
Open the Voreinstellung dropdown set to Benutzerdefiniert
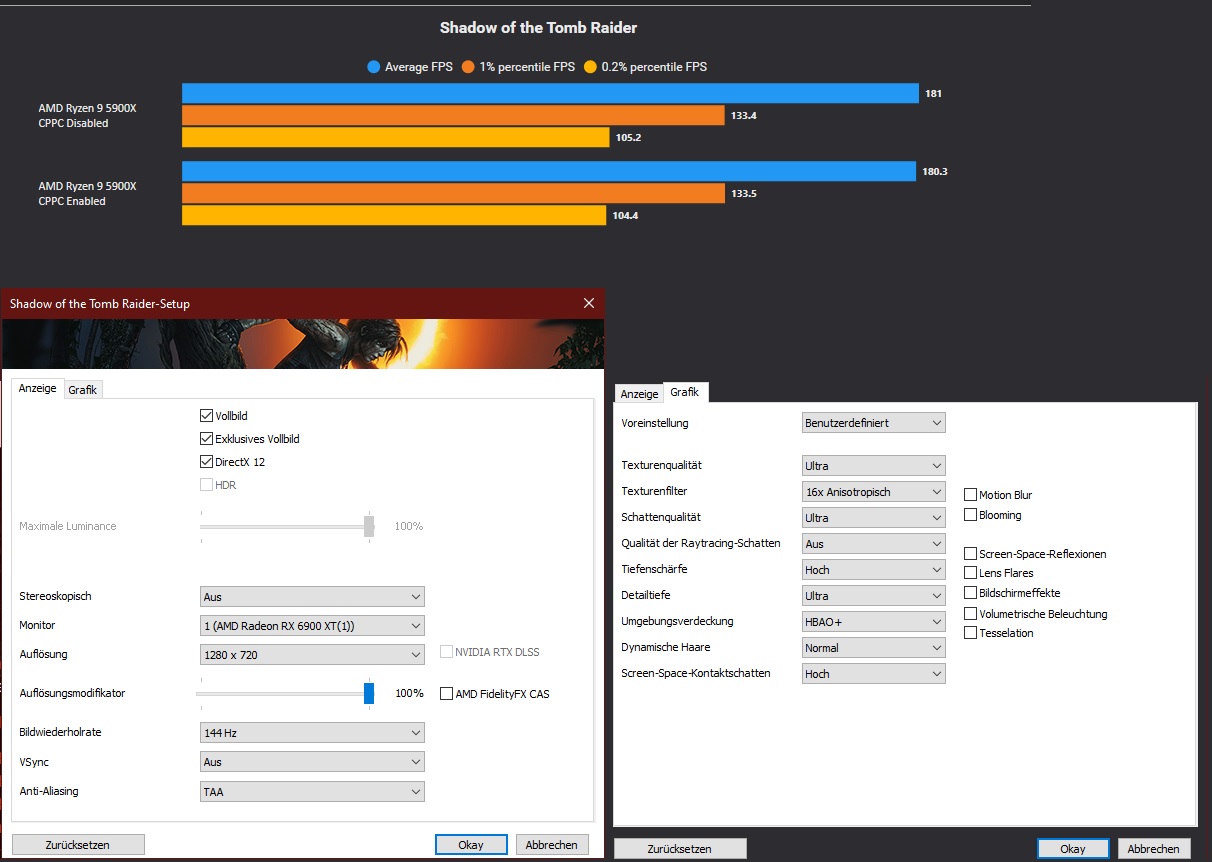click(874, 423)
